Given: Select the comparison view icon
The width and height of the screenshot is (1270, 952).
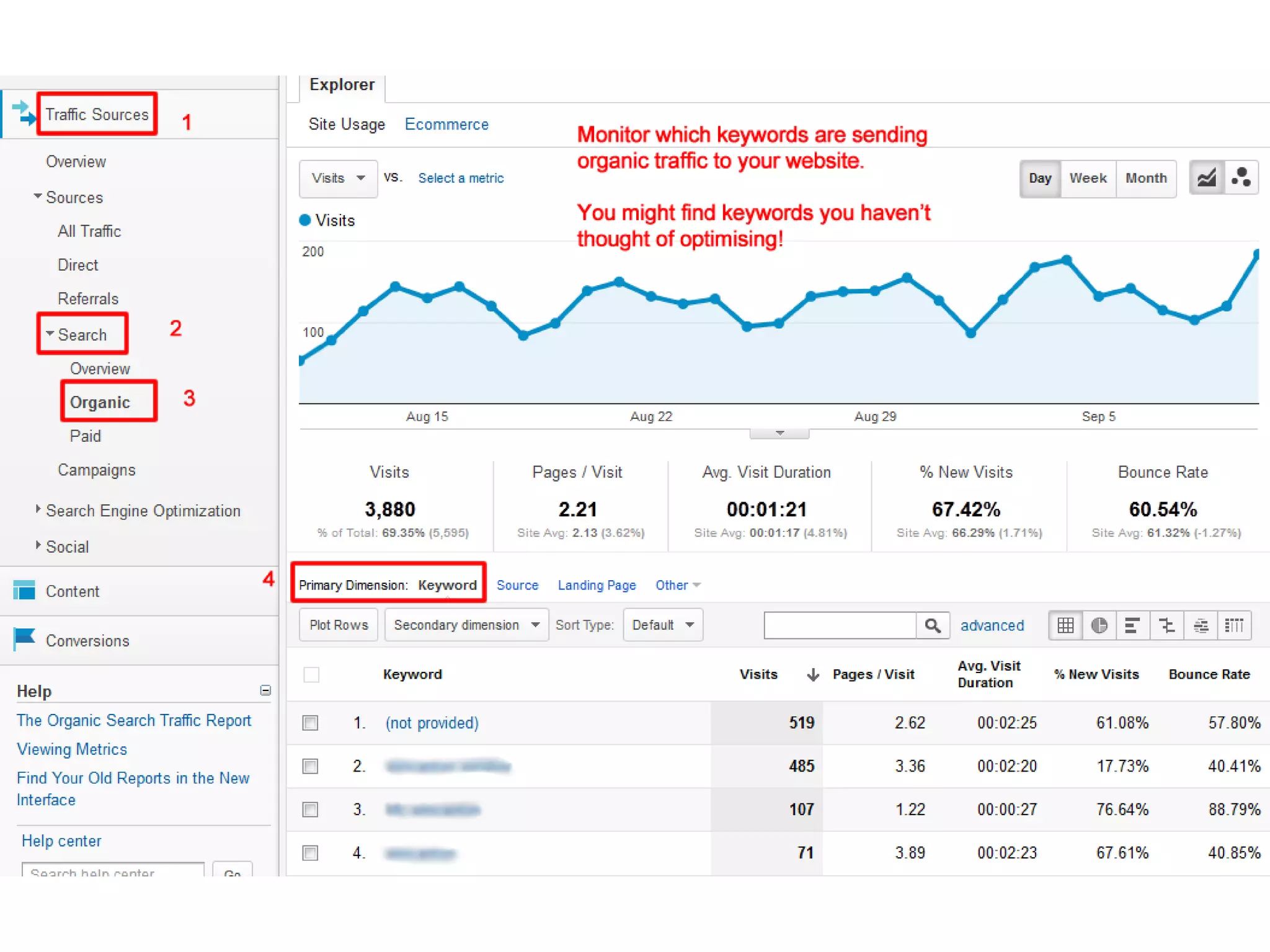Looking at the screenshot, I should [1166, 625].
